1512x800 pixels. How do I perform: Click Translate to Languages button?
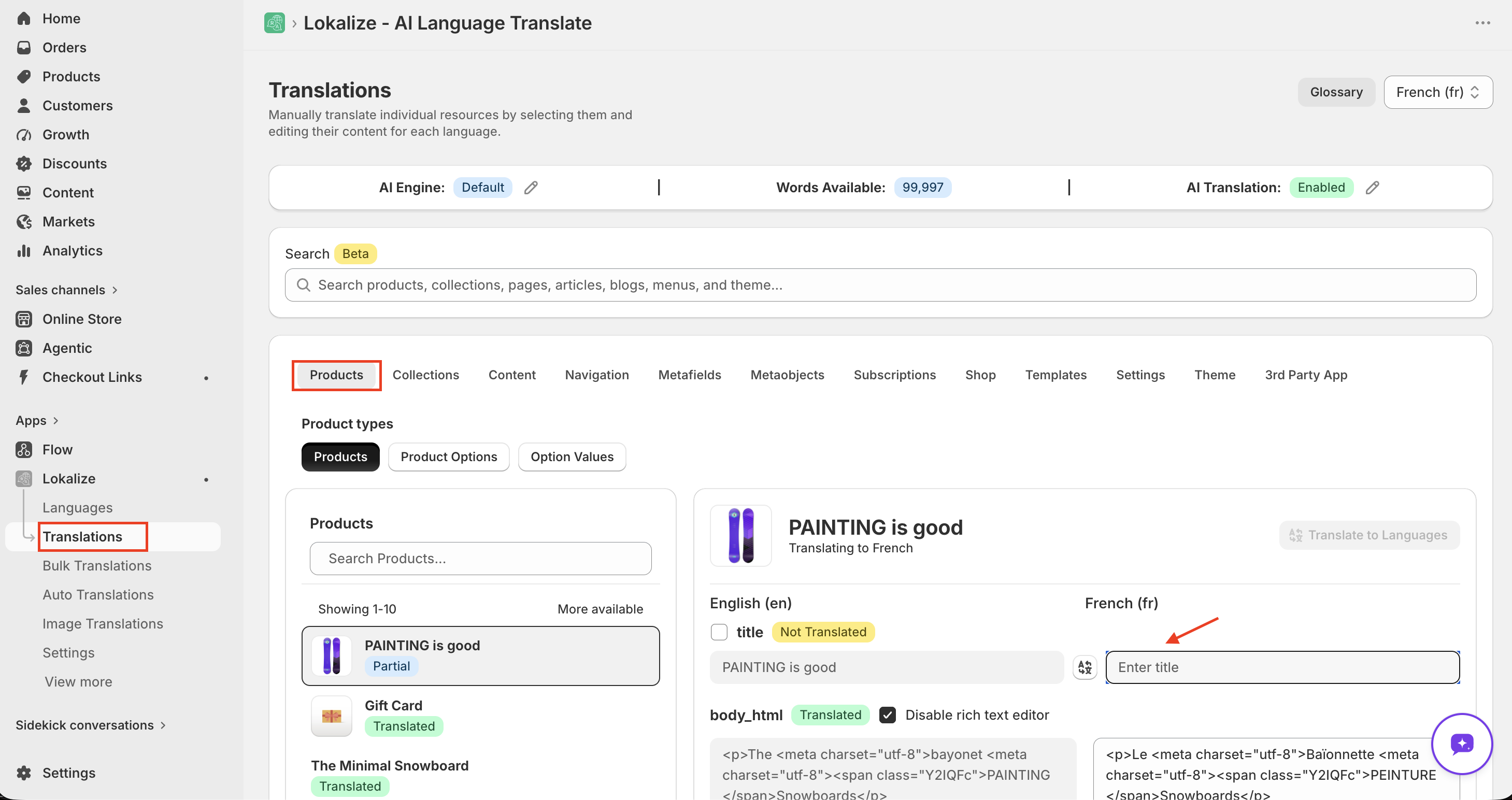(x=1370, y=535)
